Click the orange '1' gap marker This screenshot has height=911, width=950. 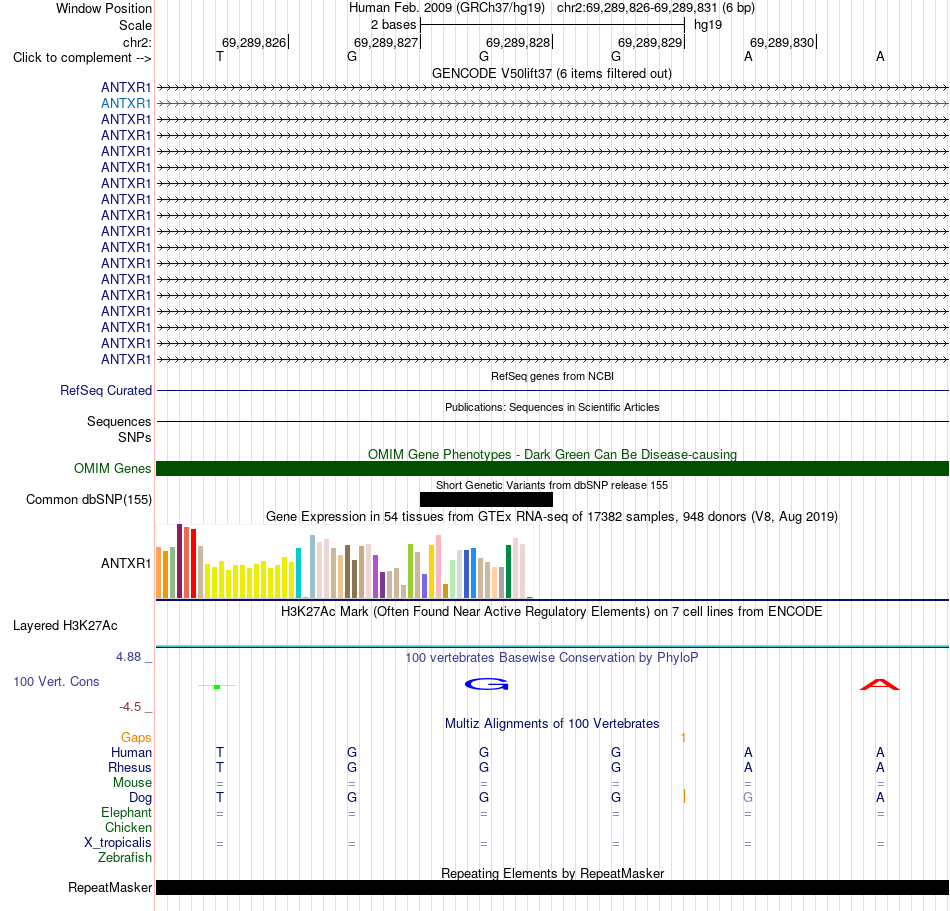point(683,738)
